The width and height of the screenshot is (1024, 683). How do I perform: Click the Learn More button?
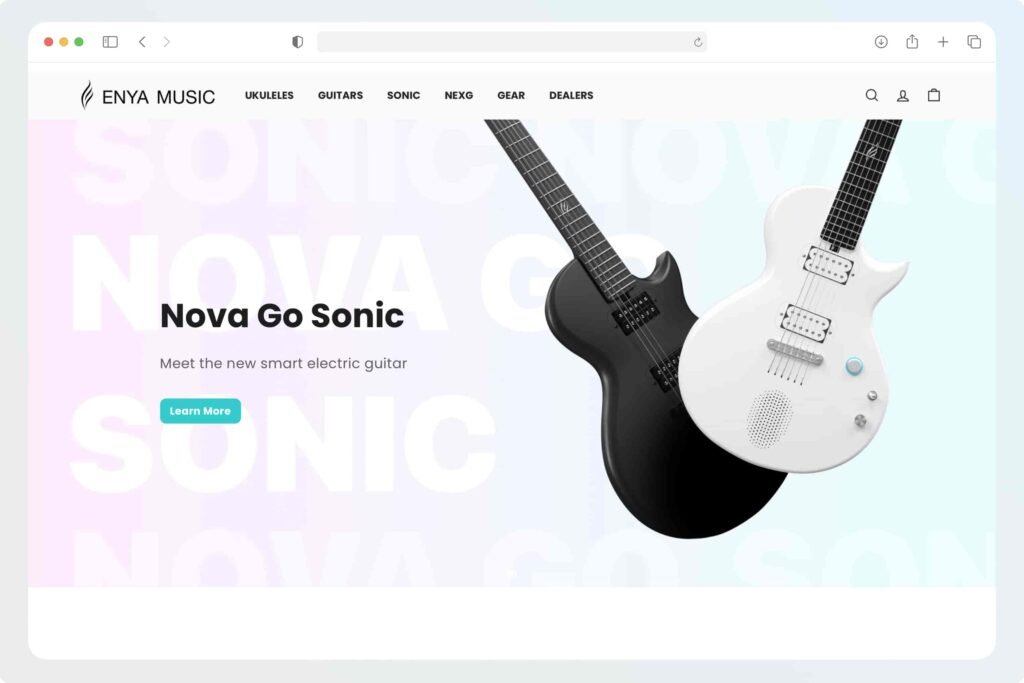(200, 411)
